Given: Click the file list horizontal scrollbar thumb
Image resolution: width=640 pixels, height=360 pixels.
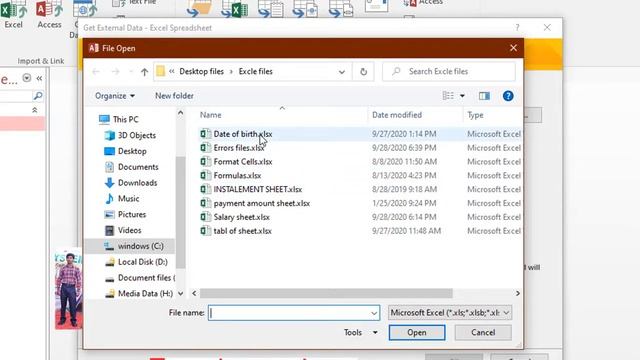Looking at the screenshot, I should (x=326, y=293).
